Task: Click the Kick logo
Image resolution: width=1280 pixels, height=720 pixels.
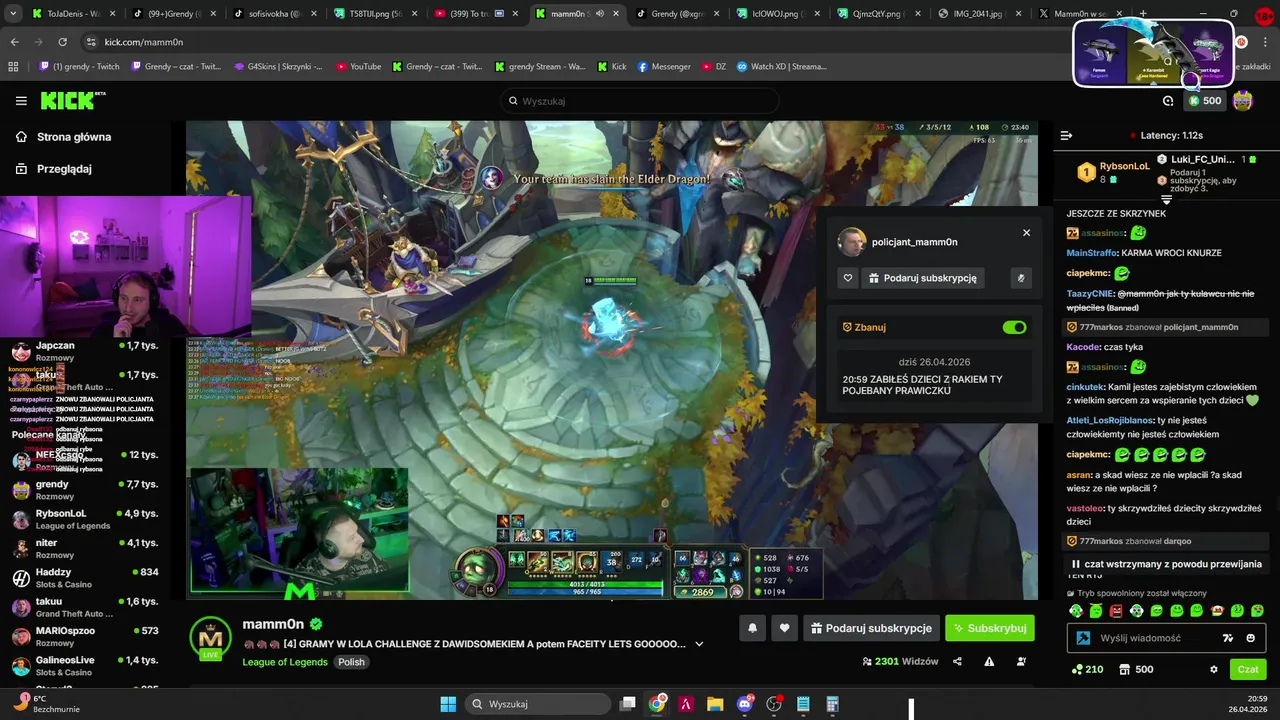Action: 72,100
